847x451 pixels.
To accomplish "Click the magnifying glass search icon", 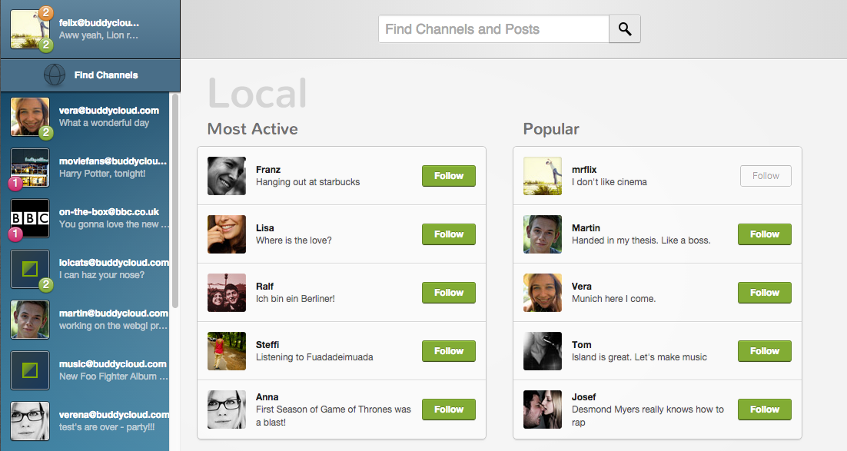I will [x=624, y=29].
